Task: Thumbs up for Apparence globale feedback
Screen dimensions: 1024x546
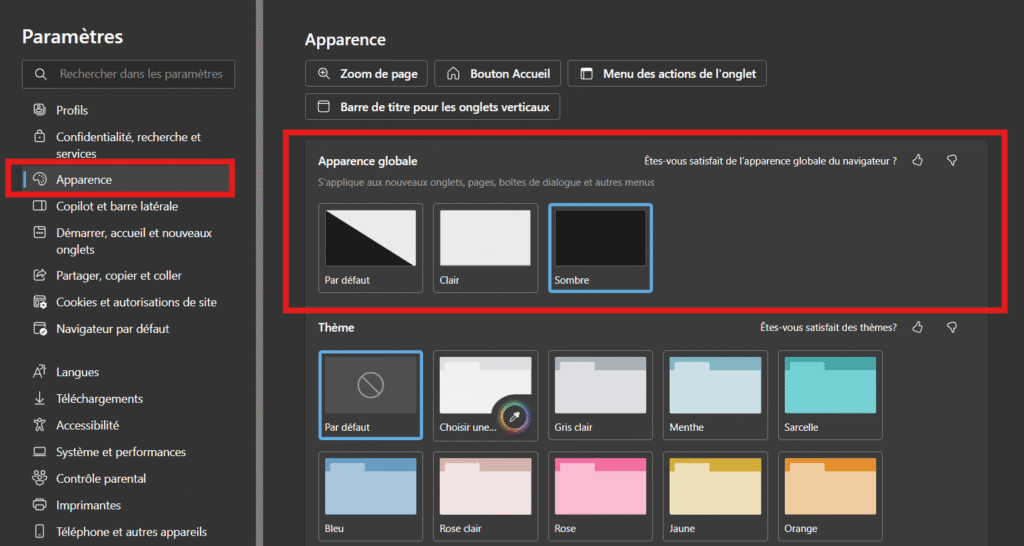Action: (x=918, y=160)
